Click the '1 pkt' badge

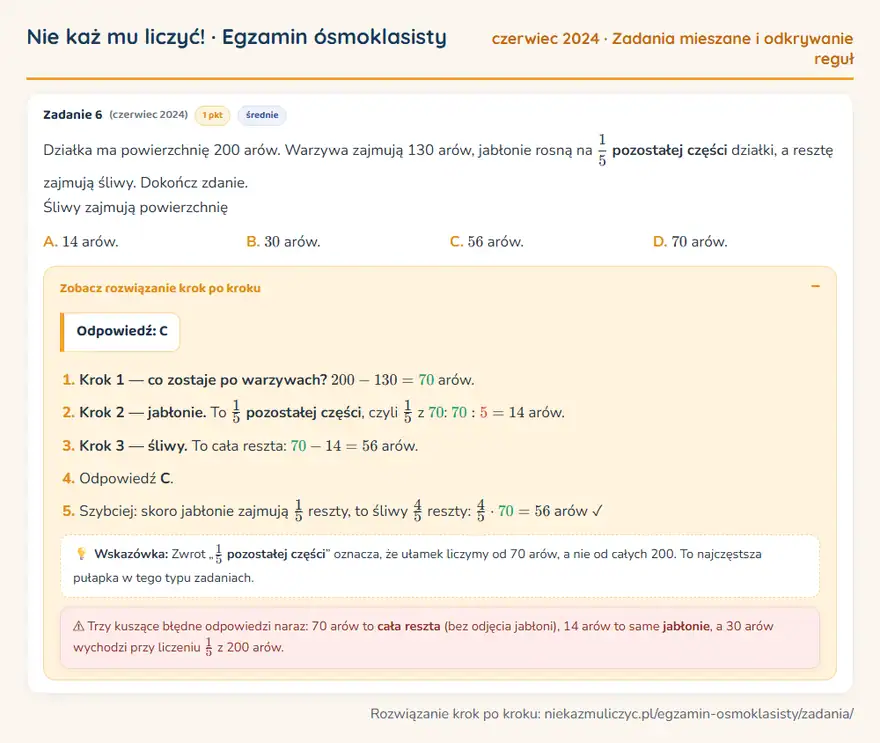coord(212,115)
